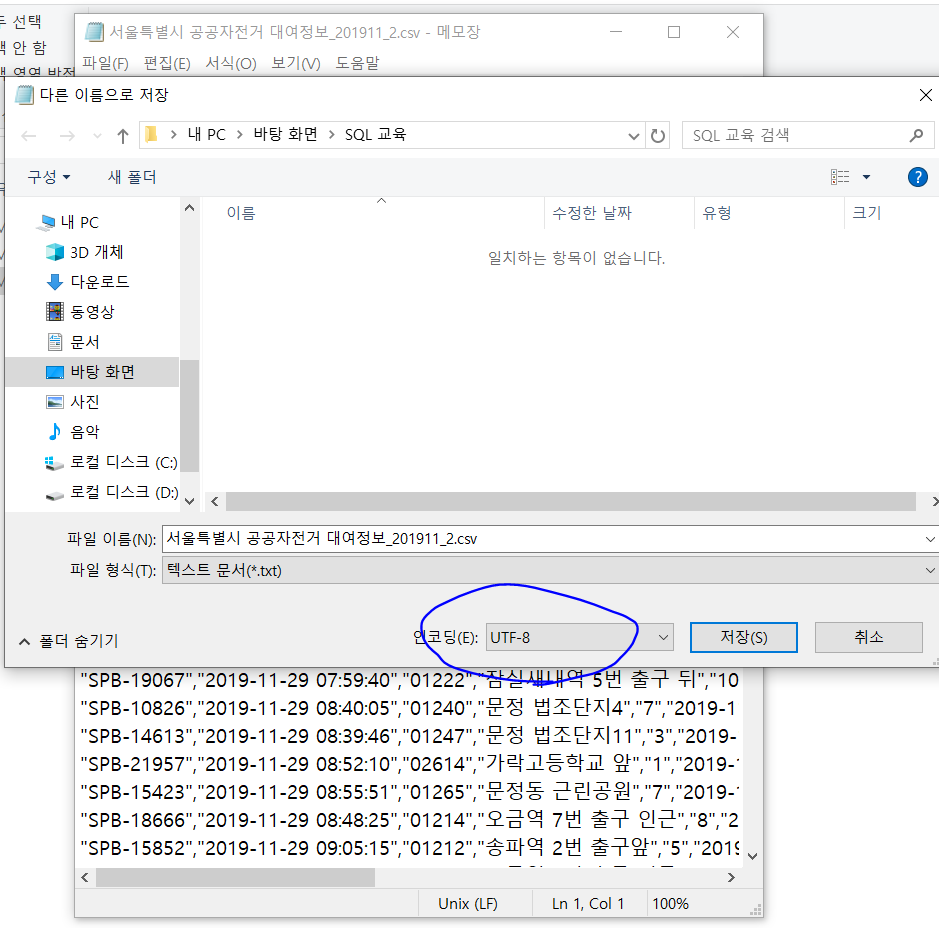Image resolution: width=939 pixels, height=928 pixels.
Task: Click Notepad scroll right arrow
Action: [x=731, y=878]
